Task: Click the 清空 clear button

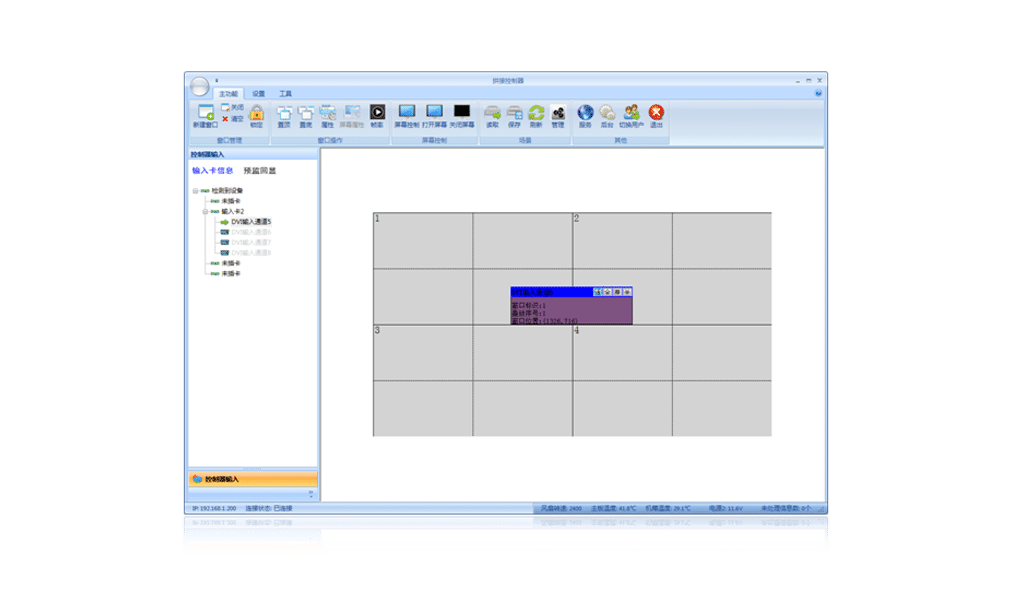Action: pyautogui.click(x=232, y=118)
